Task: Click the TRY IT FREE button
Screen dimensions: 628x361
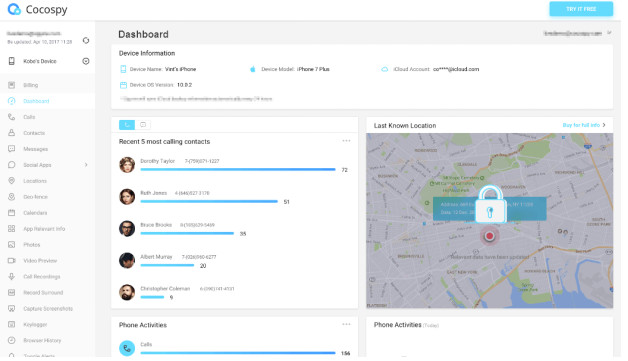Action: coord(581,9)
